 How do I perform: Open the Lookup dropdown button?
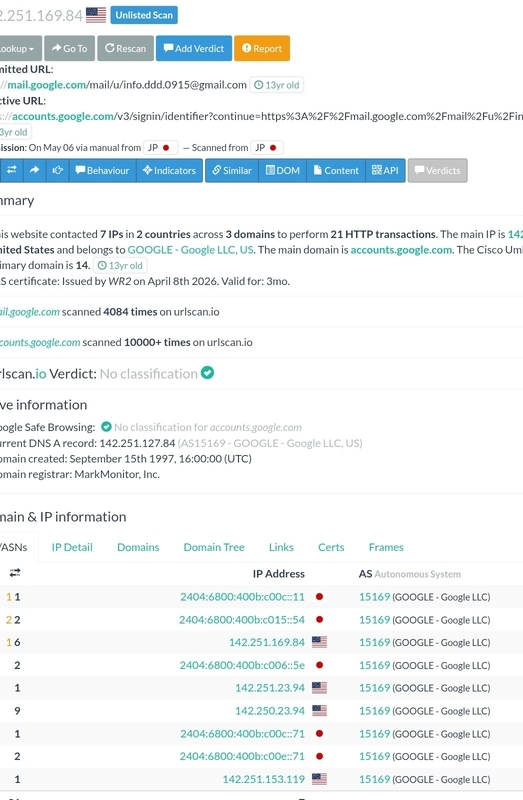pos(20,48)
